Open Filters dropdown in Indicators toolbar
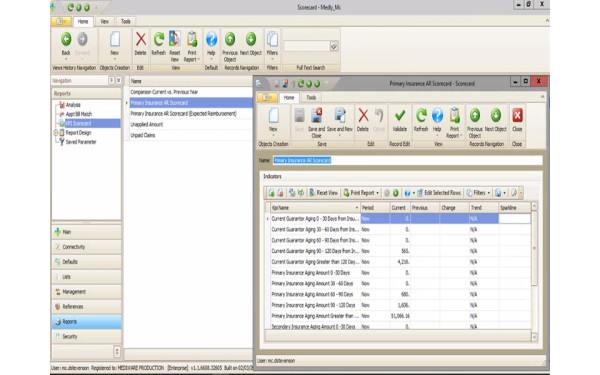Screen dimensions: 600x375 pos(478,193)
